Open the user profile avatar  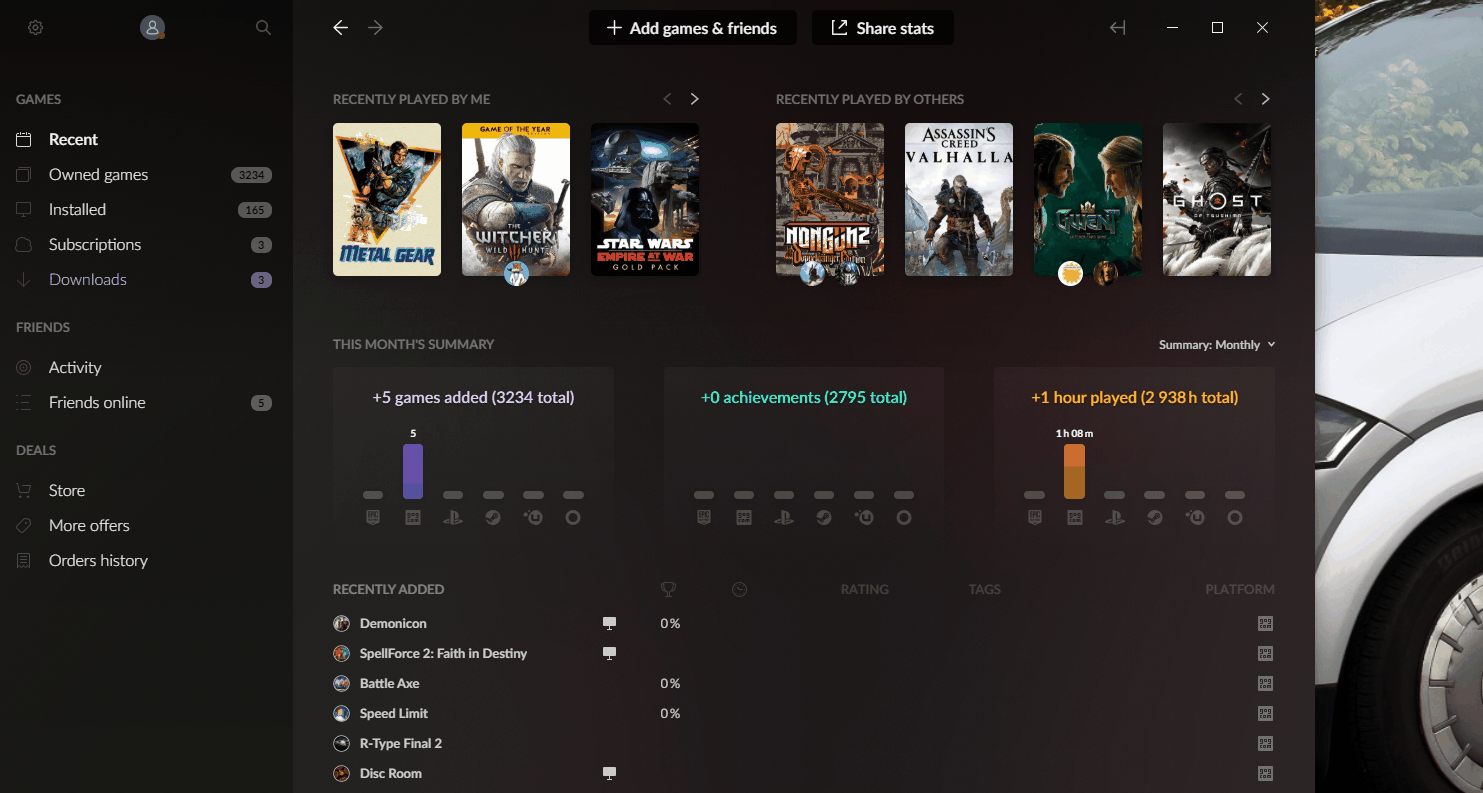point(152,28)
